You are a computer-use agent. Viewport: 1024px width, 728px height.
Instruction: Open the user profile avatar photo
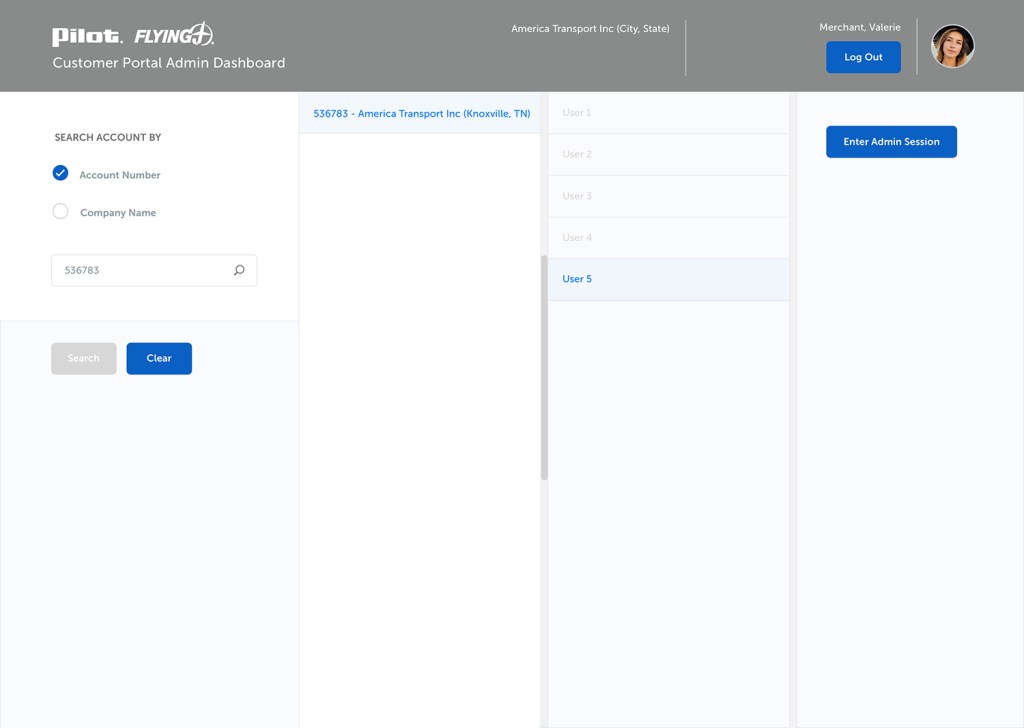tap(952, 46)
